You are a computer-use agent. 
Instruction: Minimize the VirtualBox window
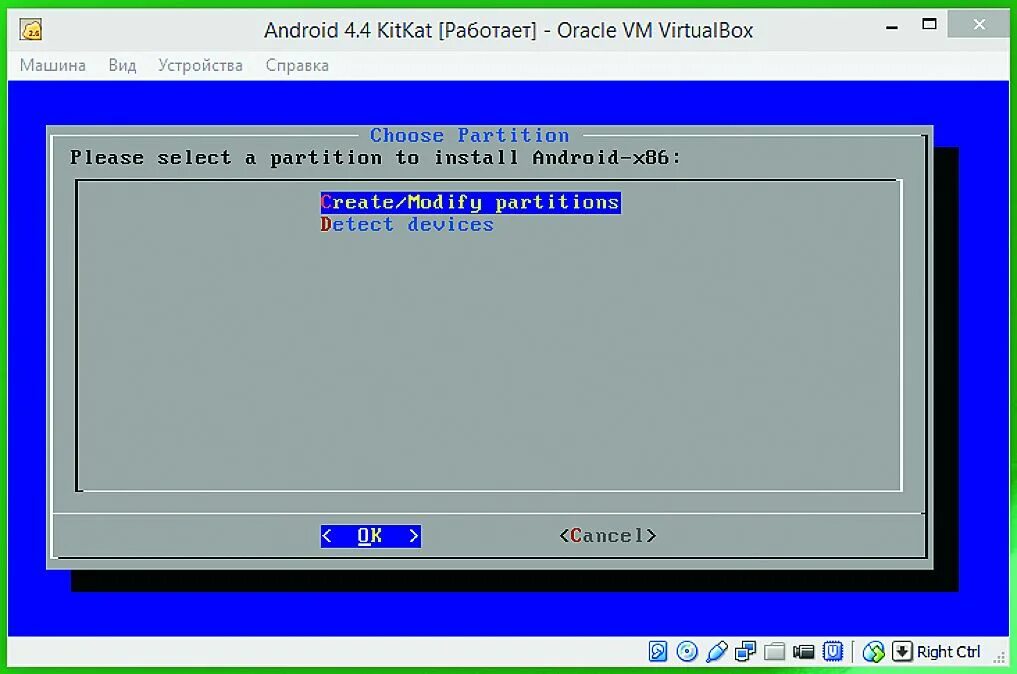pos(892,27)
